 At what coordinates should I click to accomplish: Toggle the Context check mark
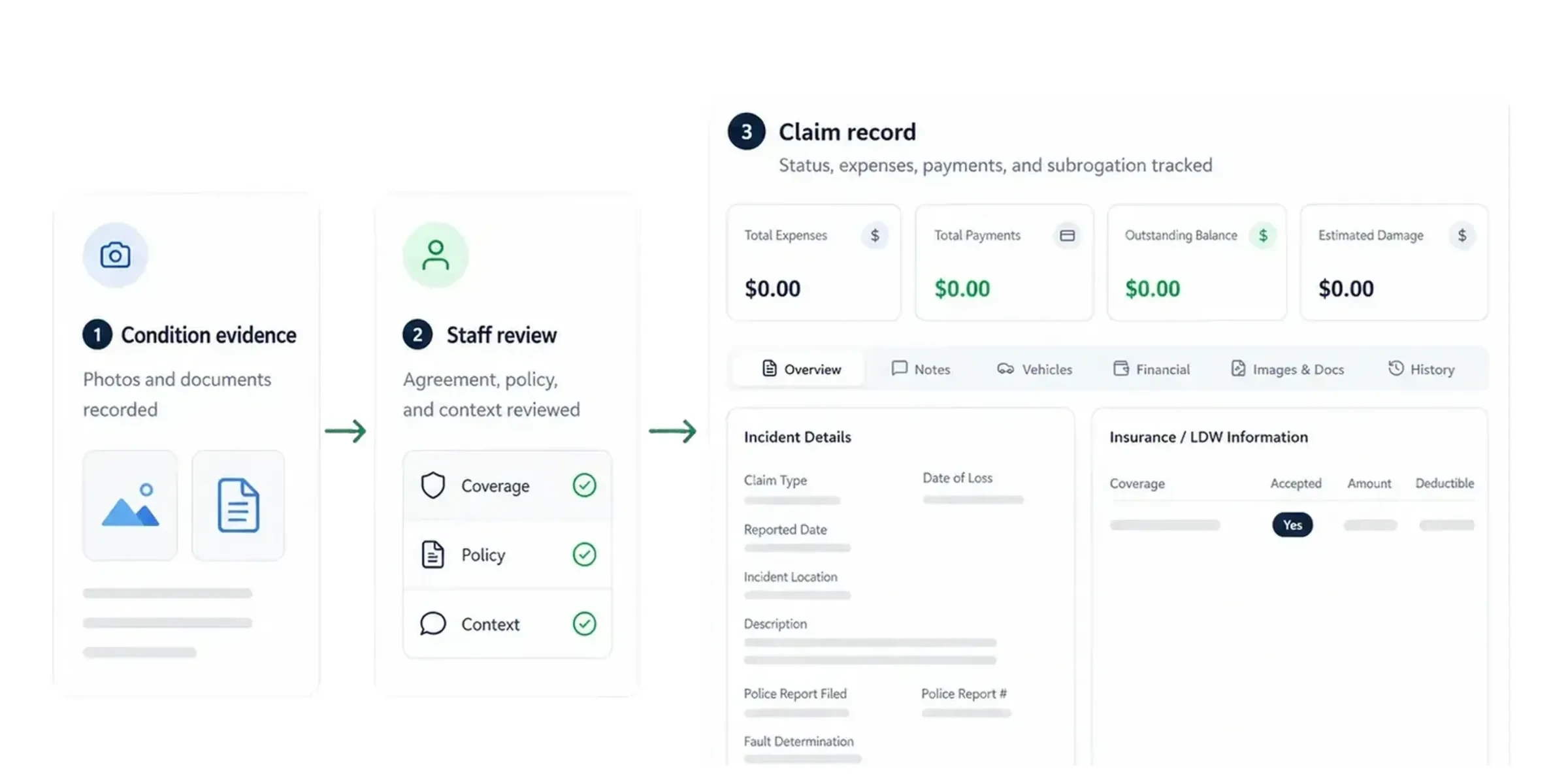click(x=584, y=624)
